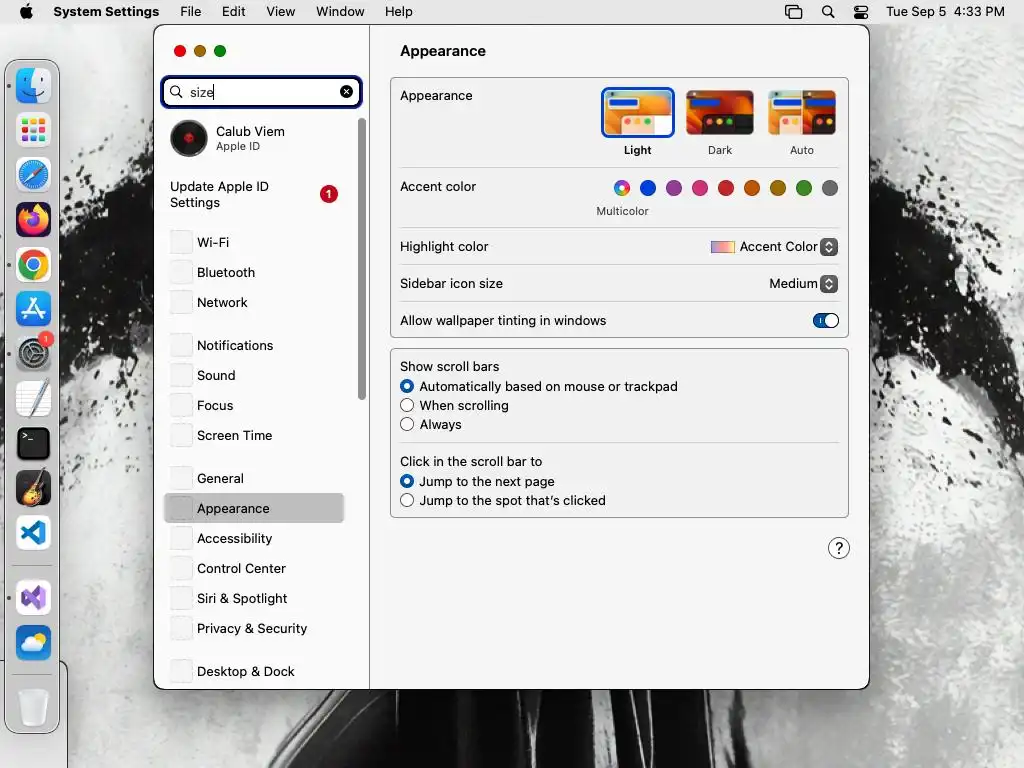Open Finder from the Dock
The height and width of the screenshot is (768, 1024).
click(33, 85)
